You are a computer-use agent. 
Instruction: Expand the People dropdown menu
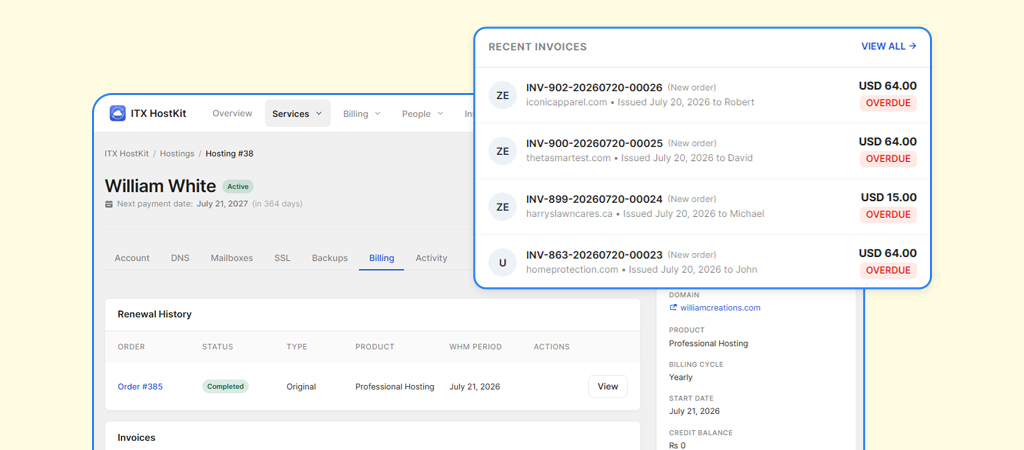pos(422,114)
